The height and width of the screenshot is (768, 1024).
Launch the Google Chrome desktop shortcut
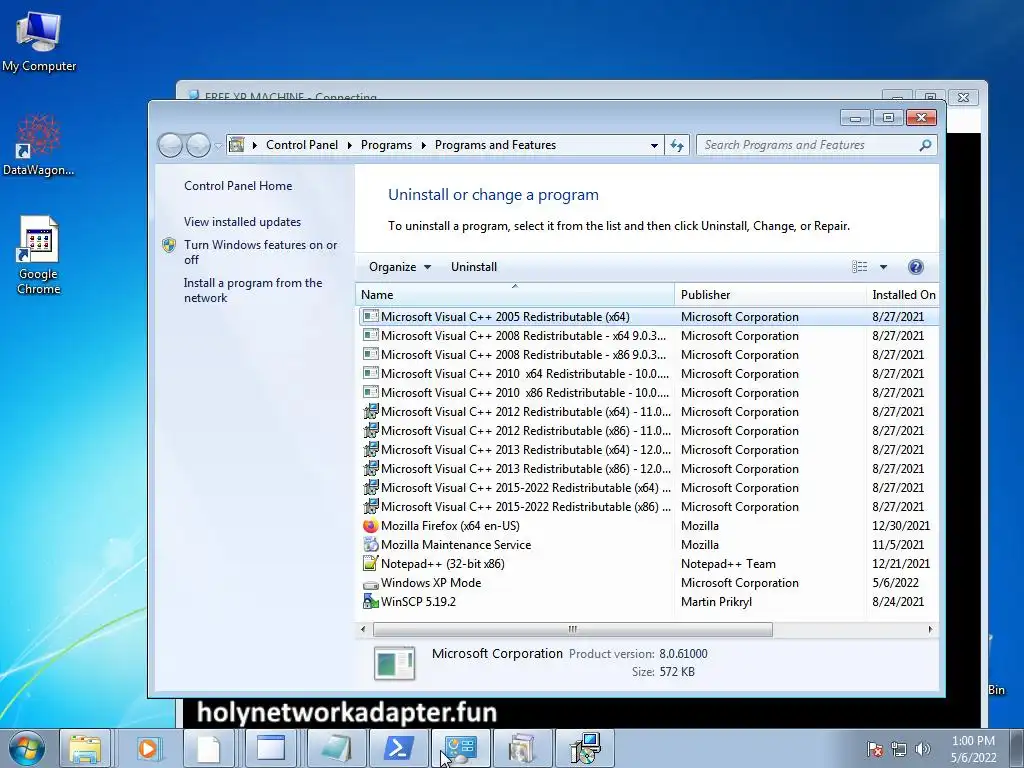pos(39,255)
